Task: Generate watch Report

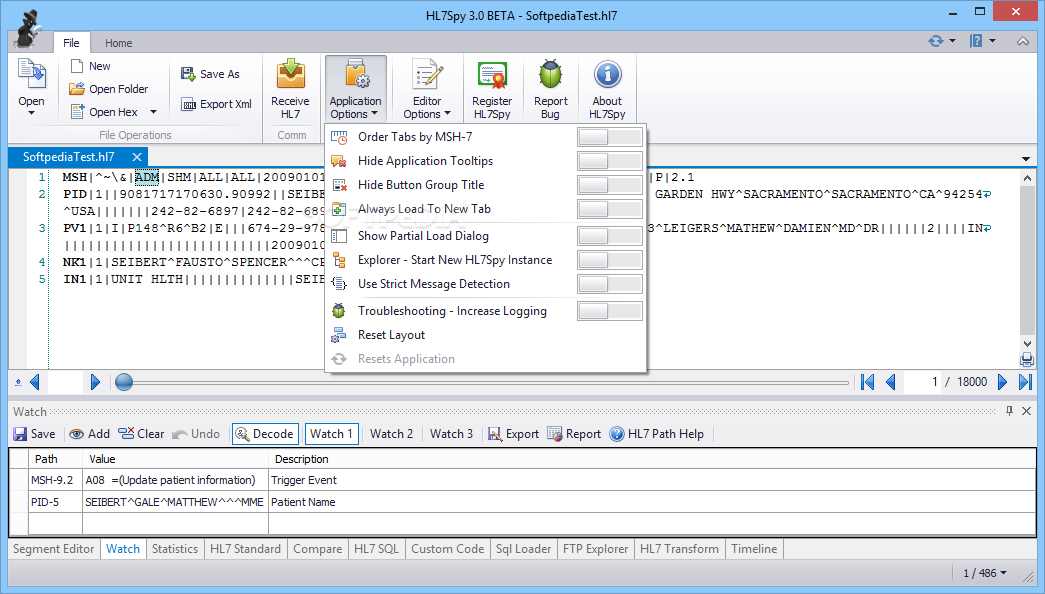Action: click(574, 434)
